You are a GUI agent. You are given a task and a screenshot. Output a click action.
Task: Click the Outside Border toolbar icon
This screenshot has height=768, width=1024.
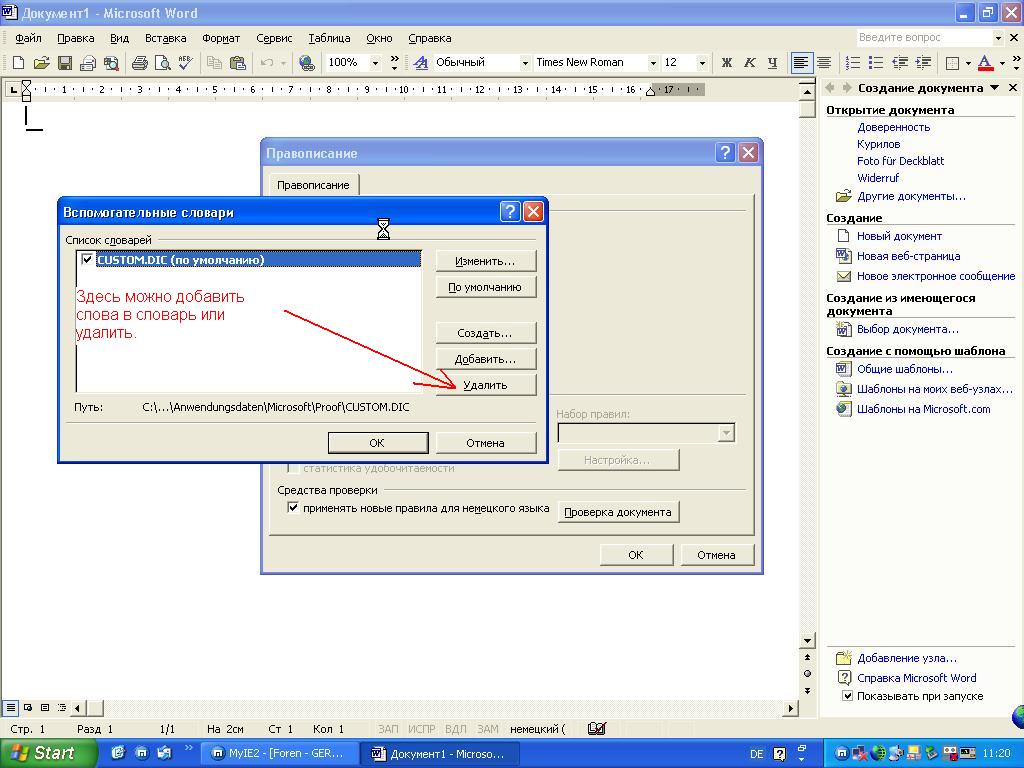[953, 63]
